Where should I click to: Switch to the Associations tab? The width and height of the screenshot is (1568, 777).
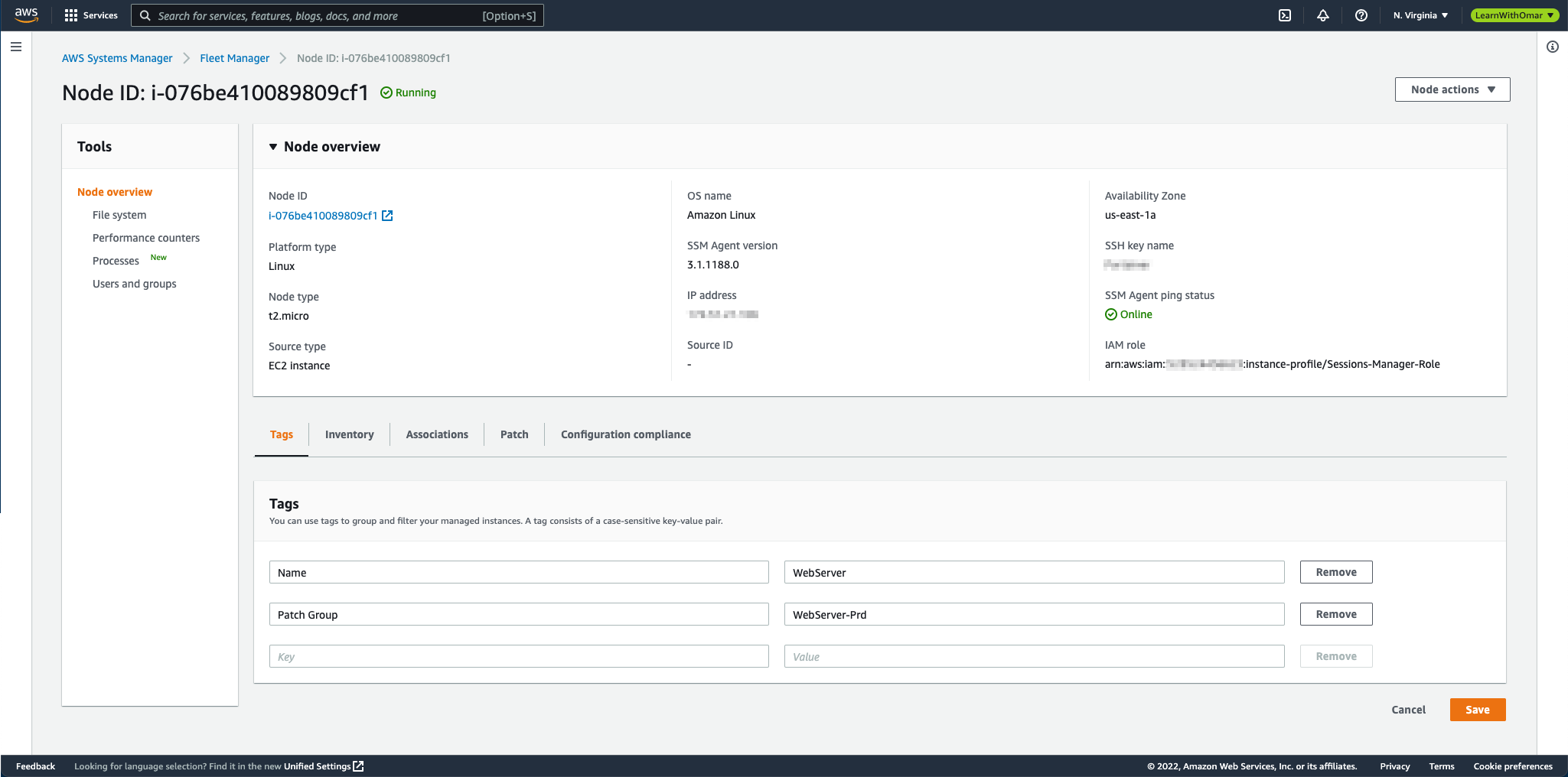[x=437, y=434]
